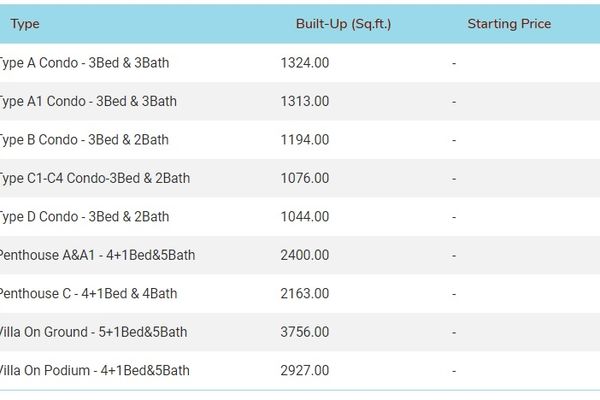Click the Built-Up (Sq.ft.) column header
This screenshot has width=600, height=400.
click(343, 24)
